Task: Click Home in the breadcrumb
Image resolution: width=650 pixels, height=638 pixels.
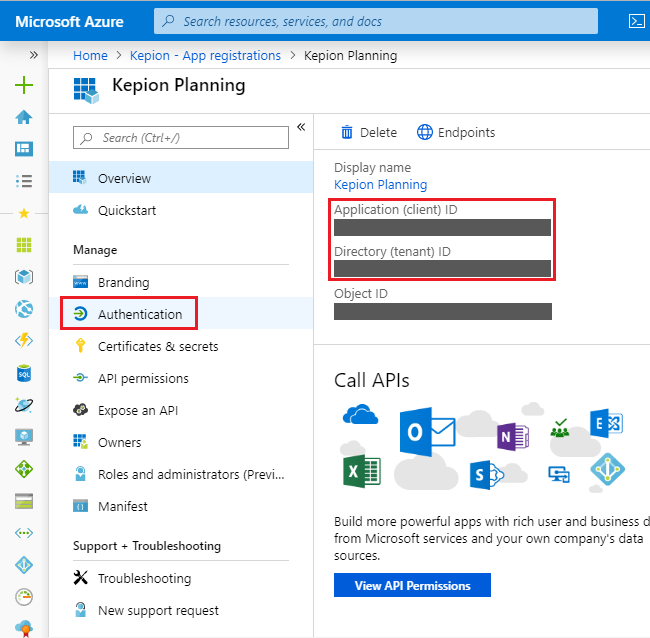Action: coord(90,56)
